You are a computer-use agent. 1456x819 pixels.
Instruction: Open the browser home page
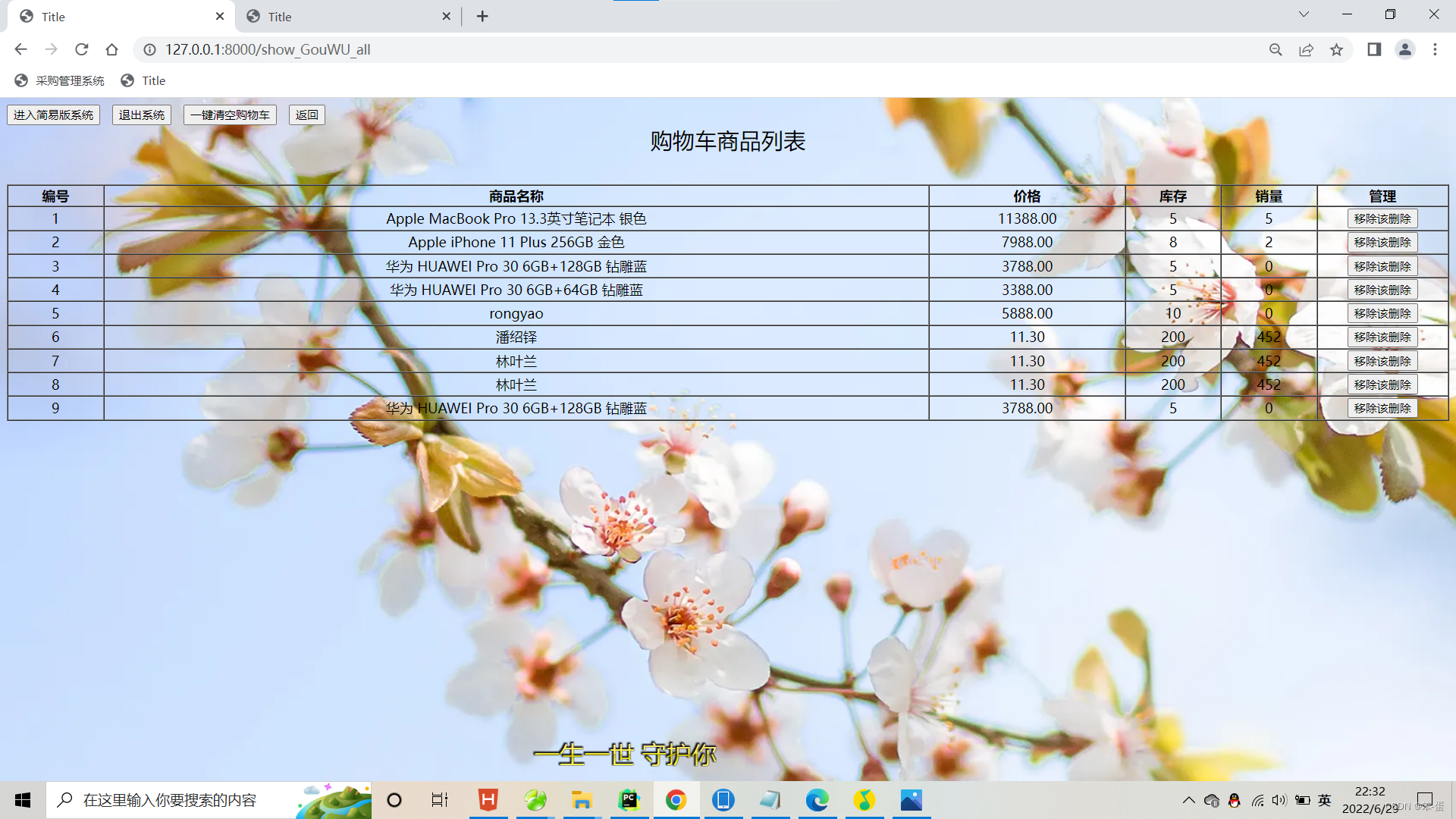coord(111,49)
